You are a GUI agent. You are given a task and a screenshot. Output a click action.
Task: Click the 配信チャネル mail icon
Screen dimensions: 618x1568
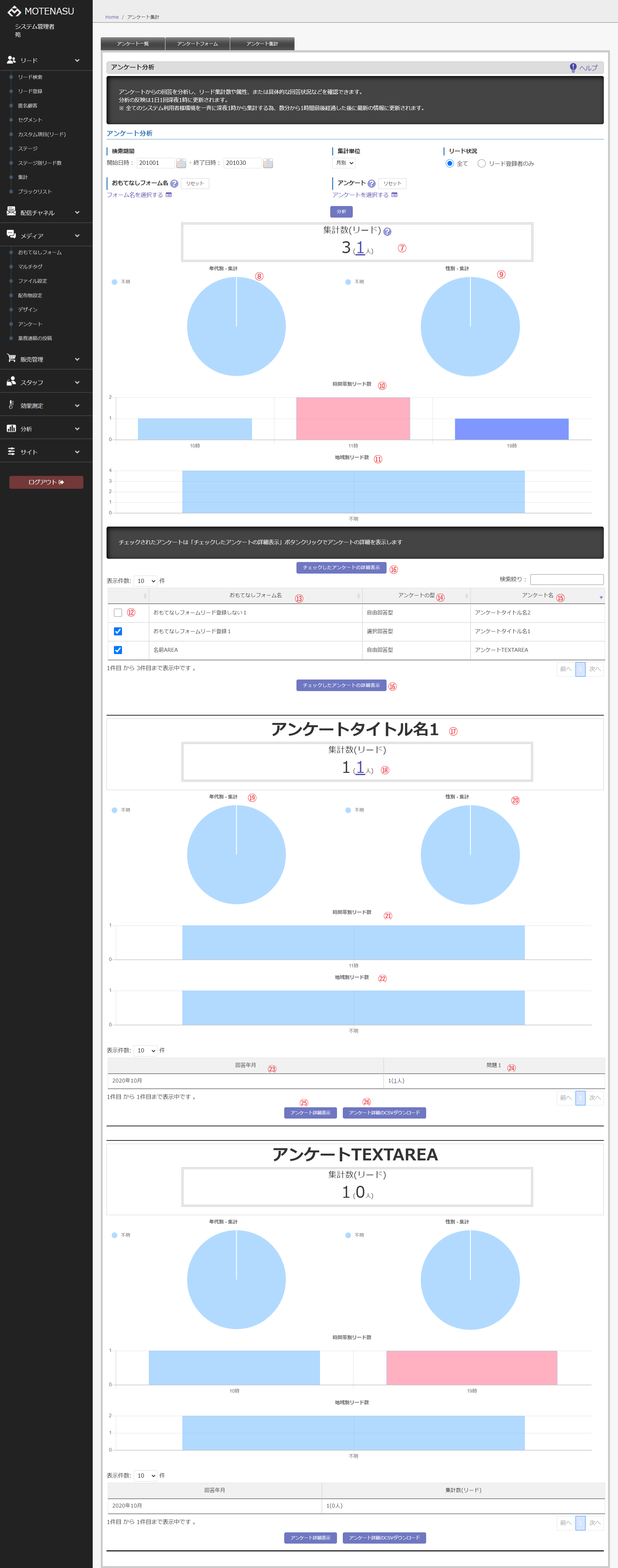[x=11, y=211]
